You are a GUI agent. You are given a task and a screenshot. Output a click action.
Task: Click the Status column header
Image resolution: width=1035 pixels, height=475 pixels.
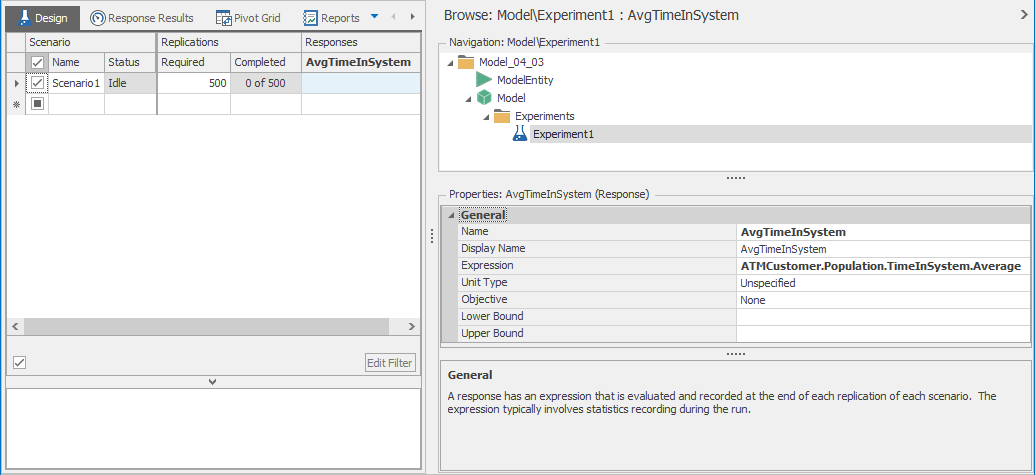tap(130, 62)
